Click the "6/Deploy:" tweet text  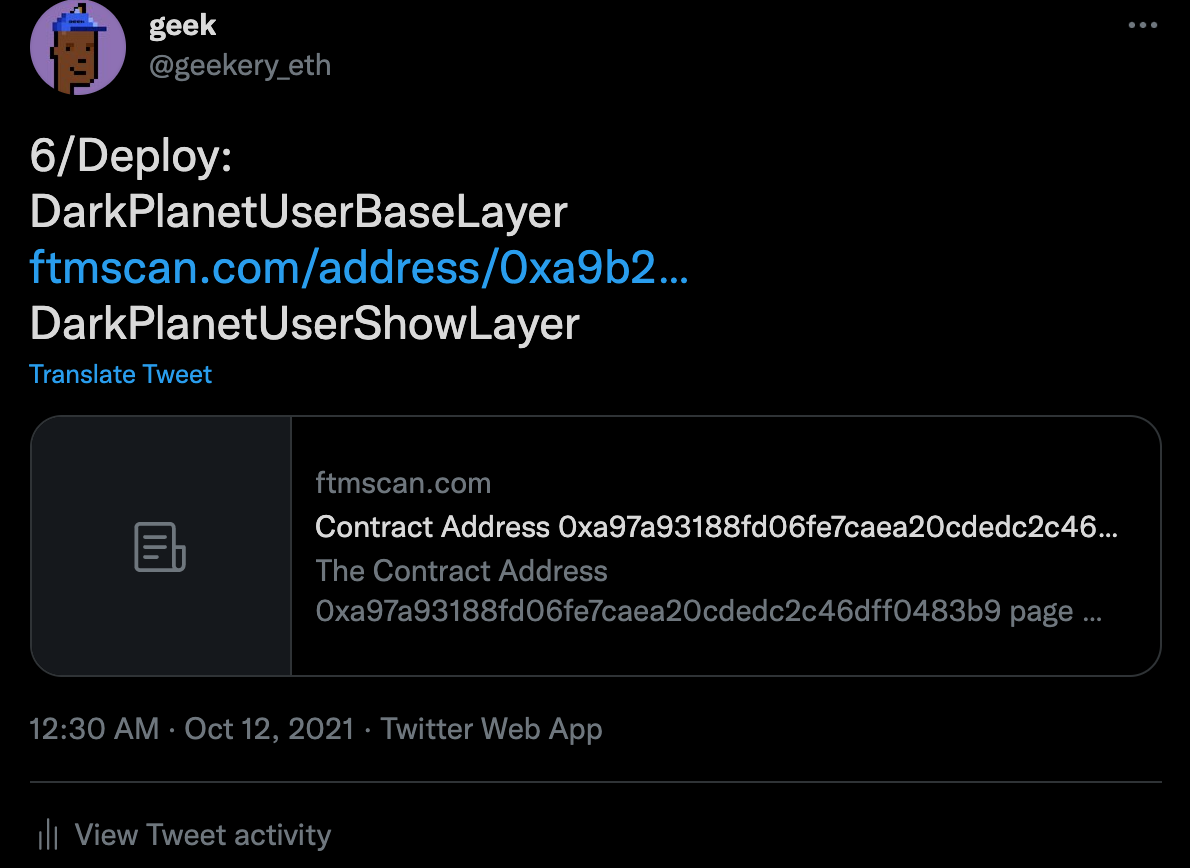click(x=131, y=156)
